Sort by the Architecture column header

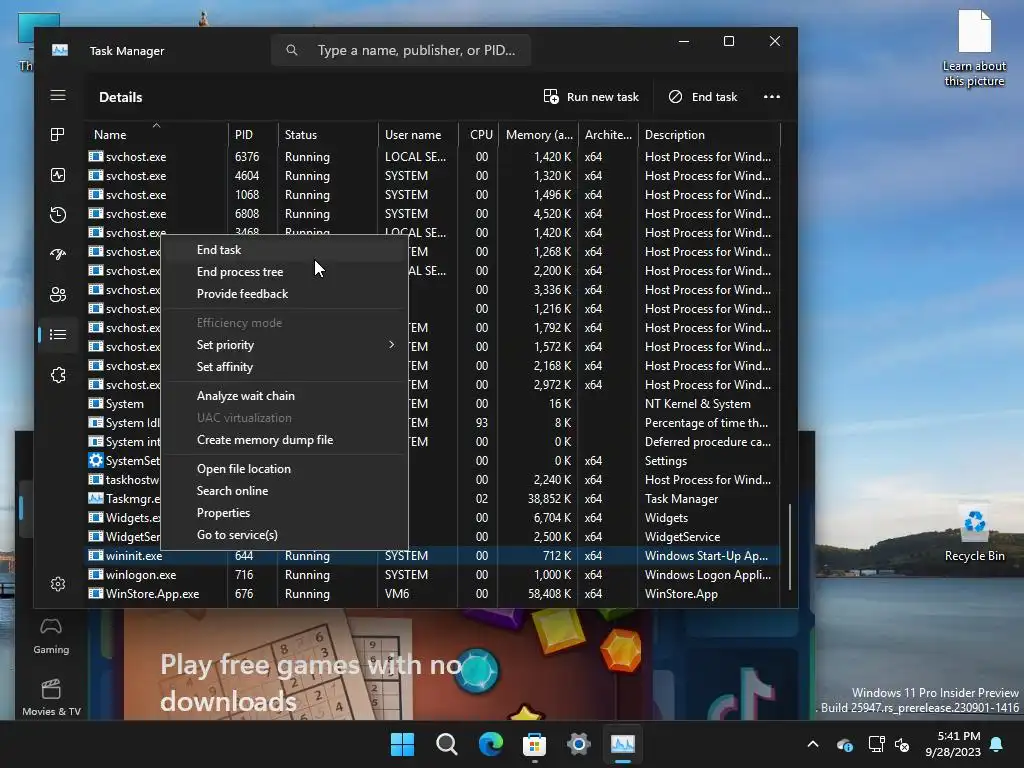coord(608,135)
